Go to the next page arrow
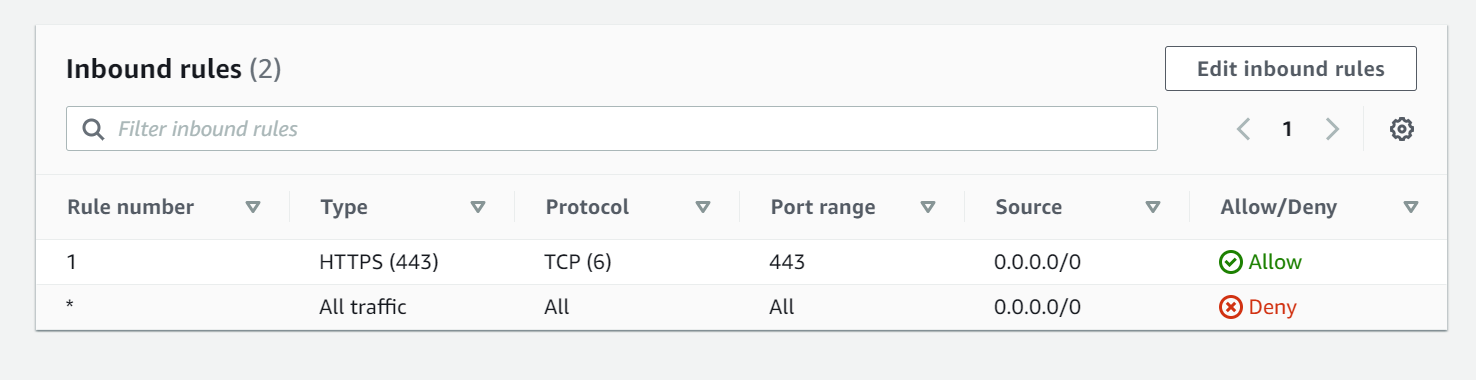Image resolution: width=1476 pixels, height=380 pixels. [x=1332, y=129]
